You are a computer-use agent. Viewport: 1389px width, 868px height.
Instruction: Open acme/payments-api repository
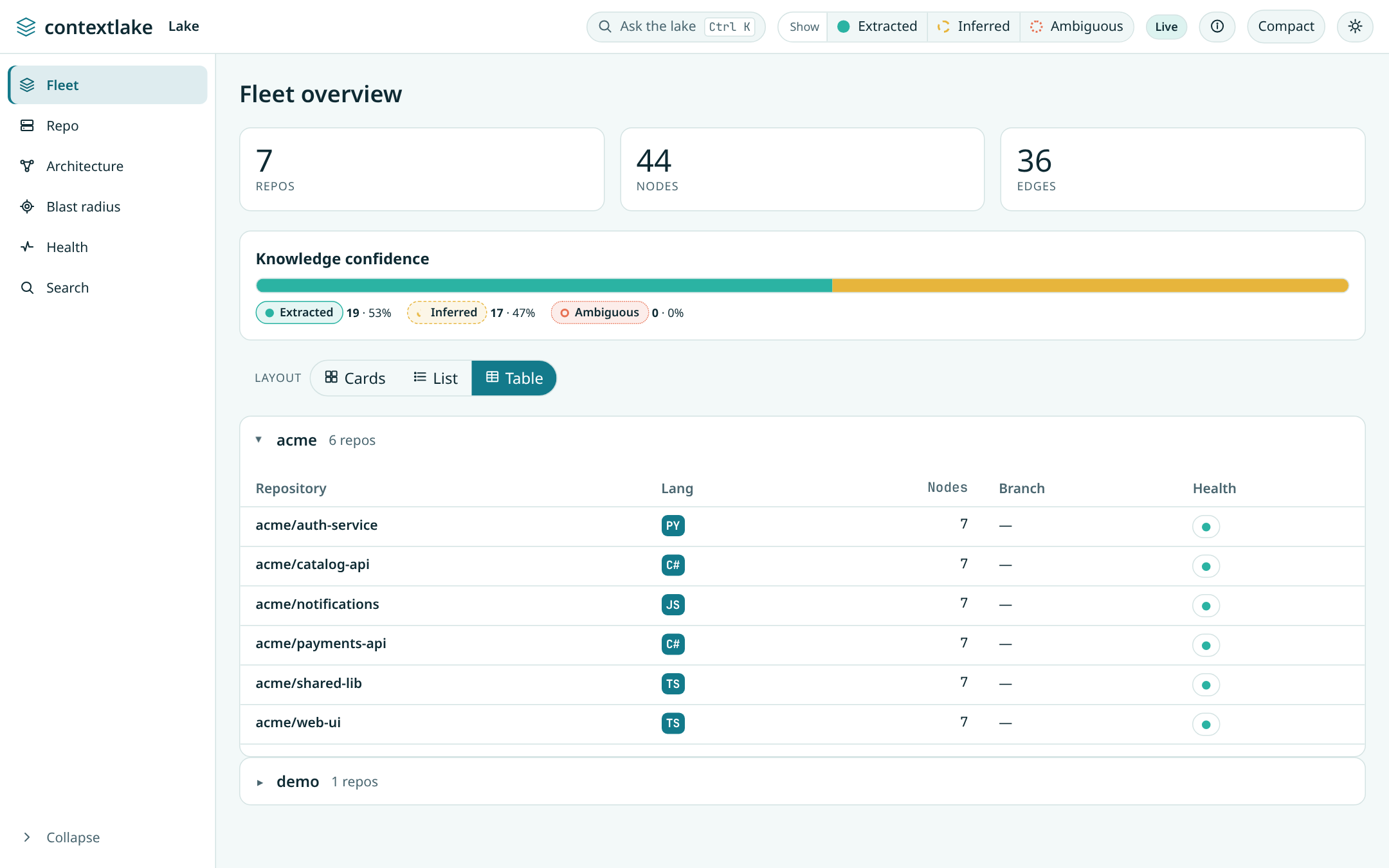click(321, 643)
